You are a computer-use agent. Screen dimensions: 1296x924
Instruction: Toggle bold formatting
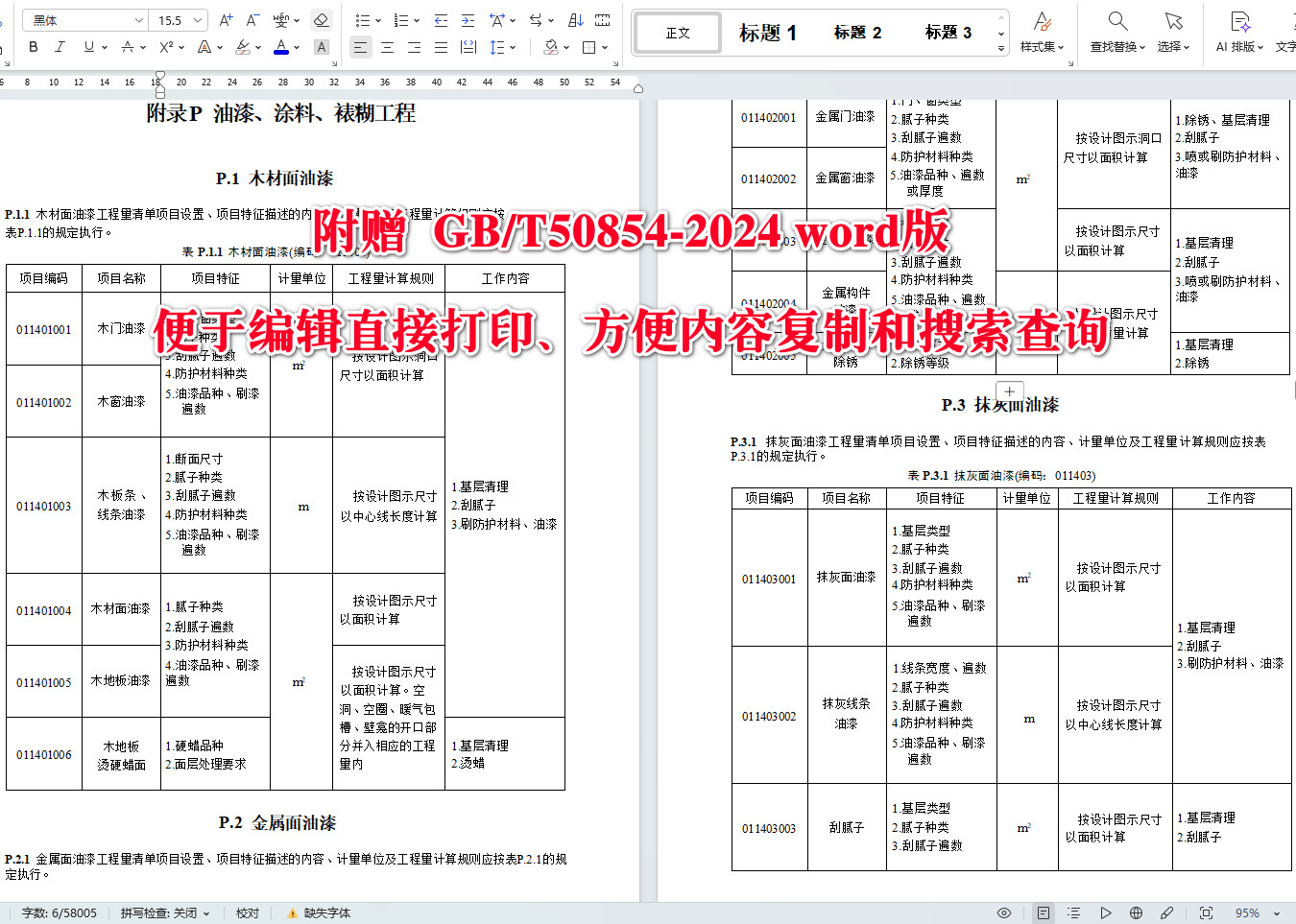coord(32,46)
